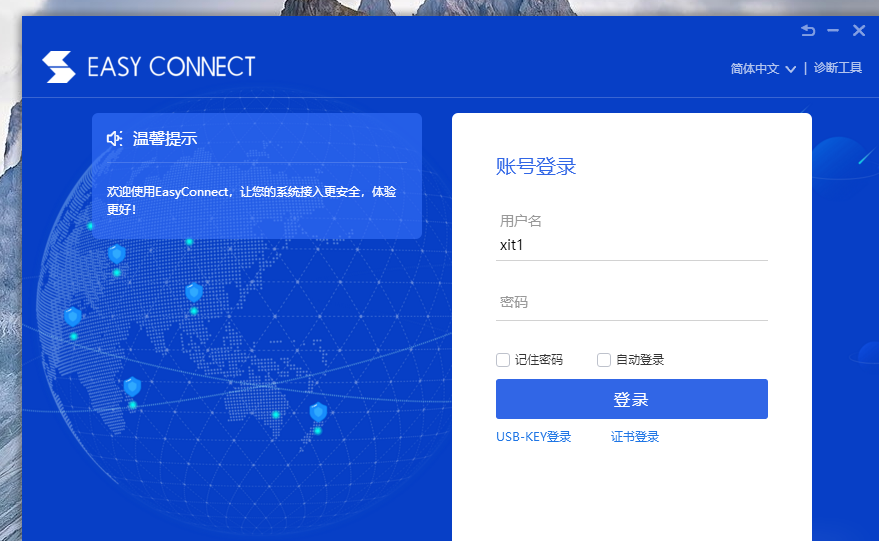Switch to 证书登录 certificate login
This screenshot has width=879, height=541.
tap(635, 437)
